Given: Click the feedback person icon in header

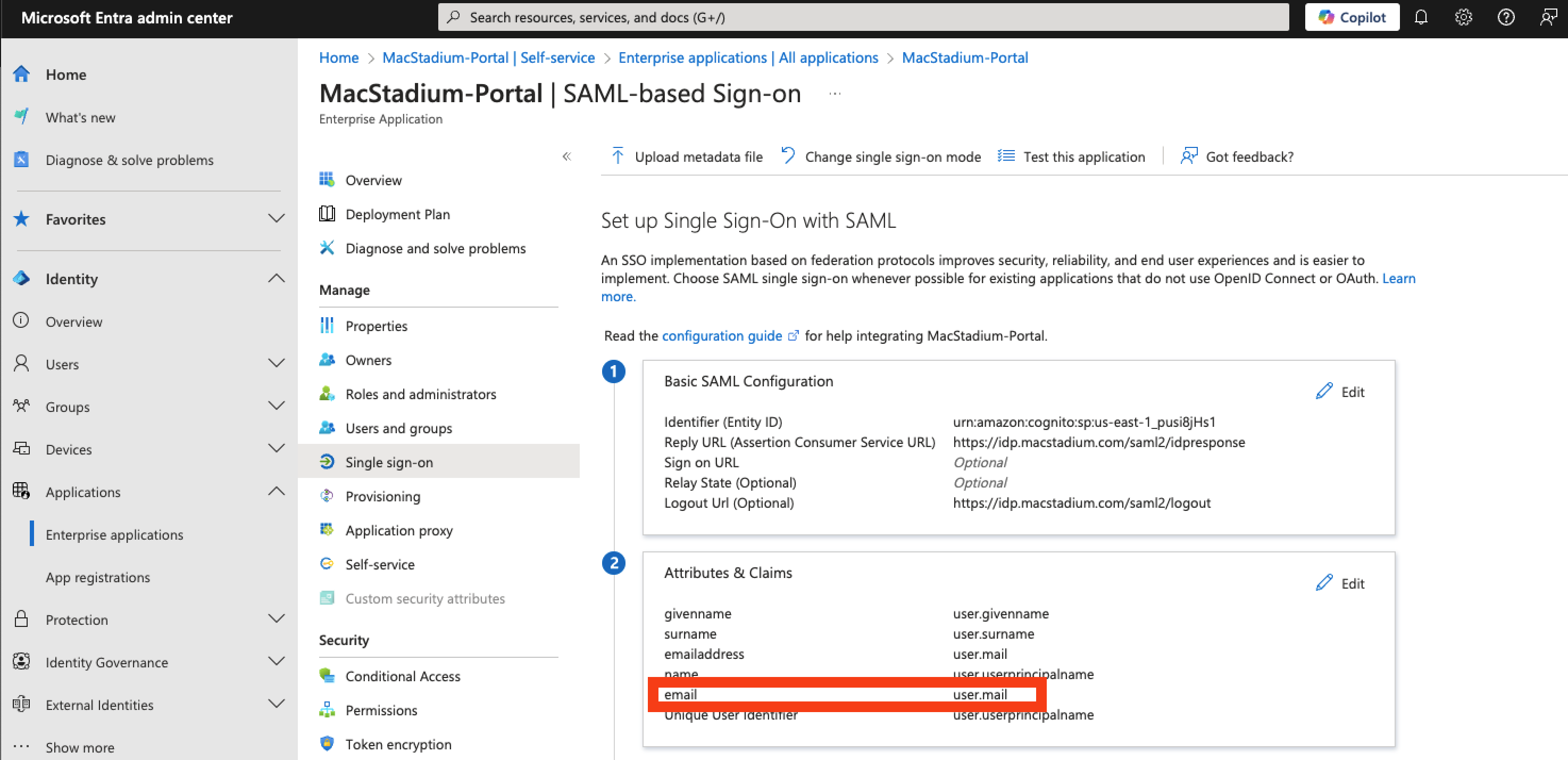Looking at the screenshot, I should tap(1548, 17).
